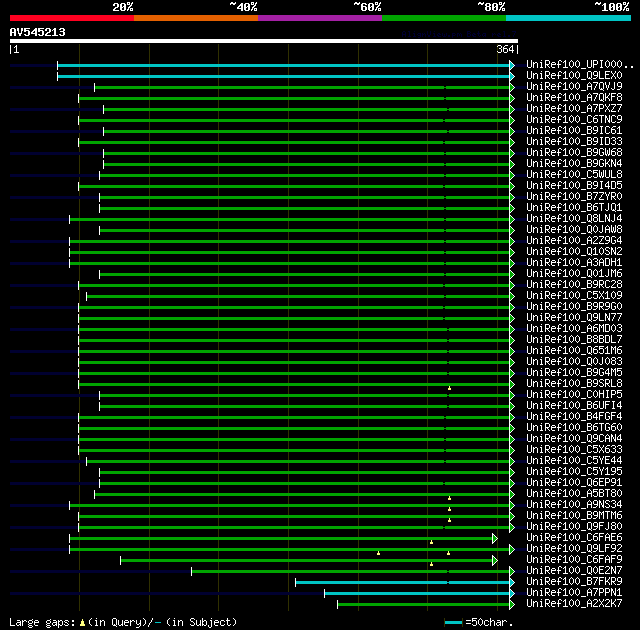Click the =50char. scale legend

tap(479, 622)
